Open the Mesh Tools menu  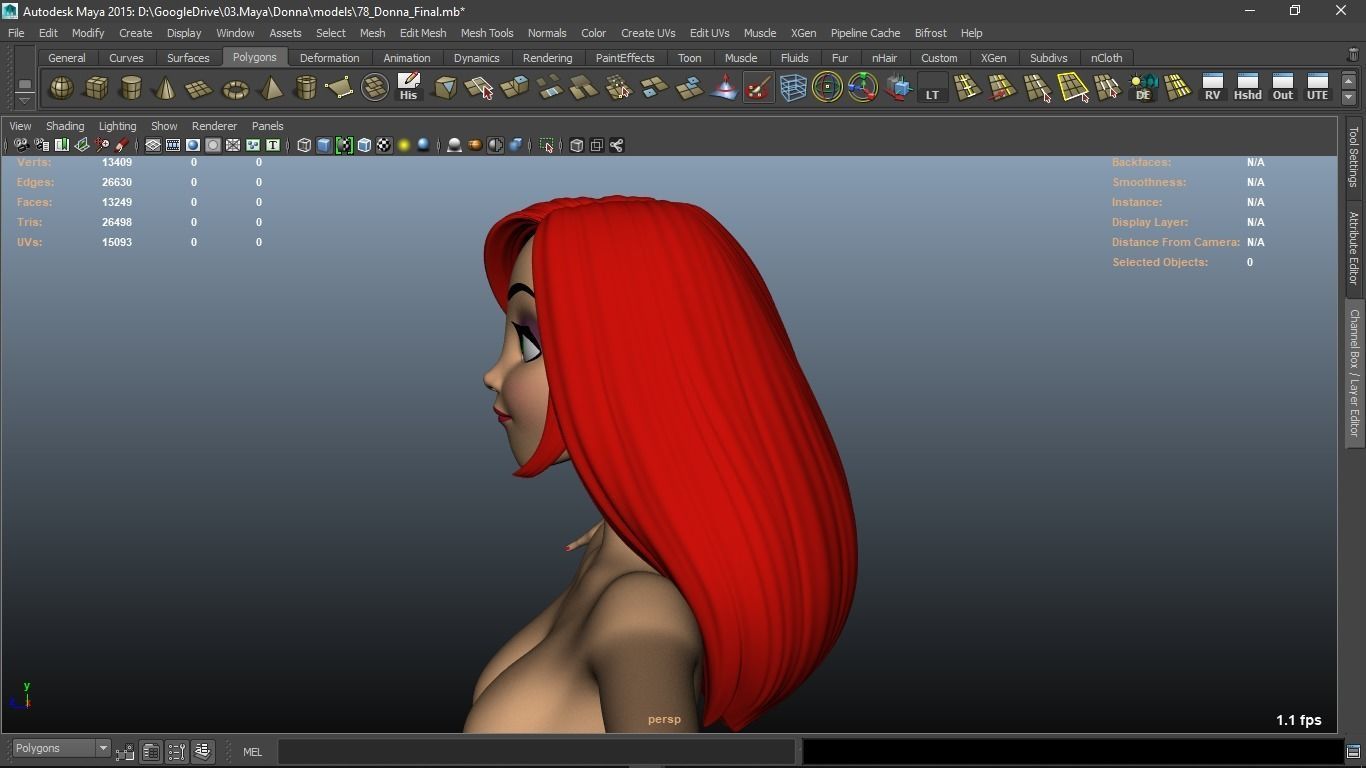[487, 33]
